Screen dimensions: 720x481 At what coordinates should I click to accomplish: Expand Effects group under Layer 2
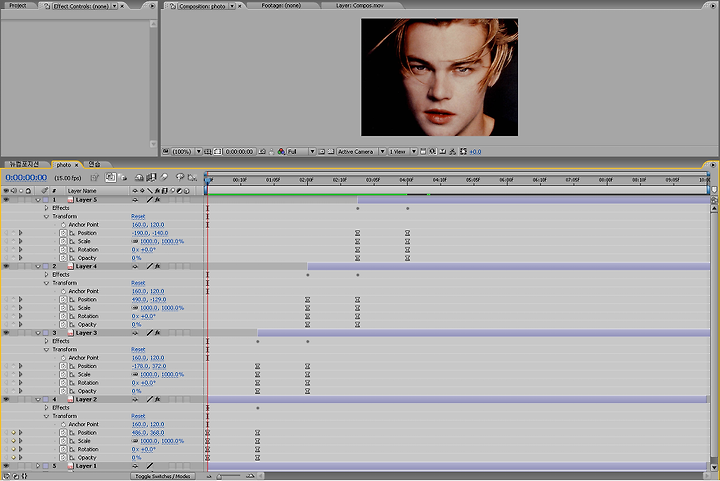[x=46, y=408]
